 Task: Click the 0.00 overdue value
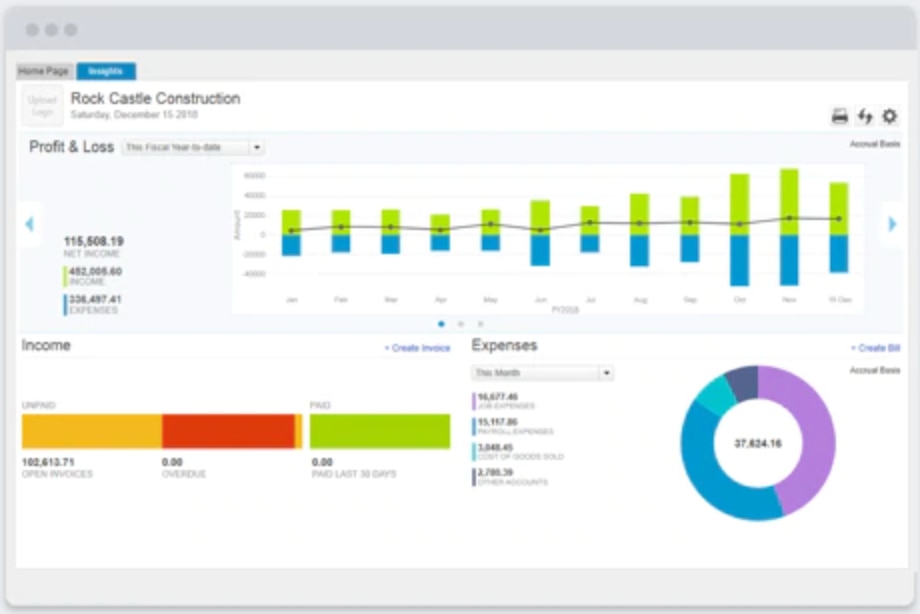[x=172, y=463]
